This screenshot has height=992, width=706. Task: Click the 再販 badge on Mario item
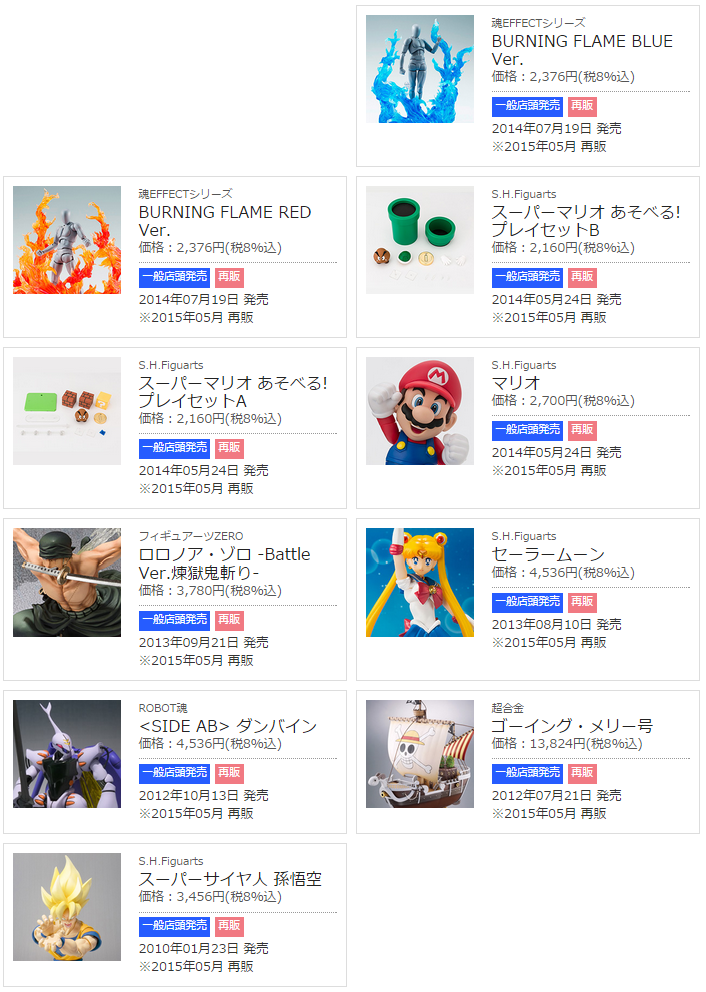pos(582,431)
